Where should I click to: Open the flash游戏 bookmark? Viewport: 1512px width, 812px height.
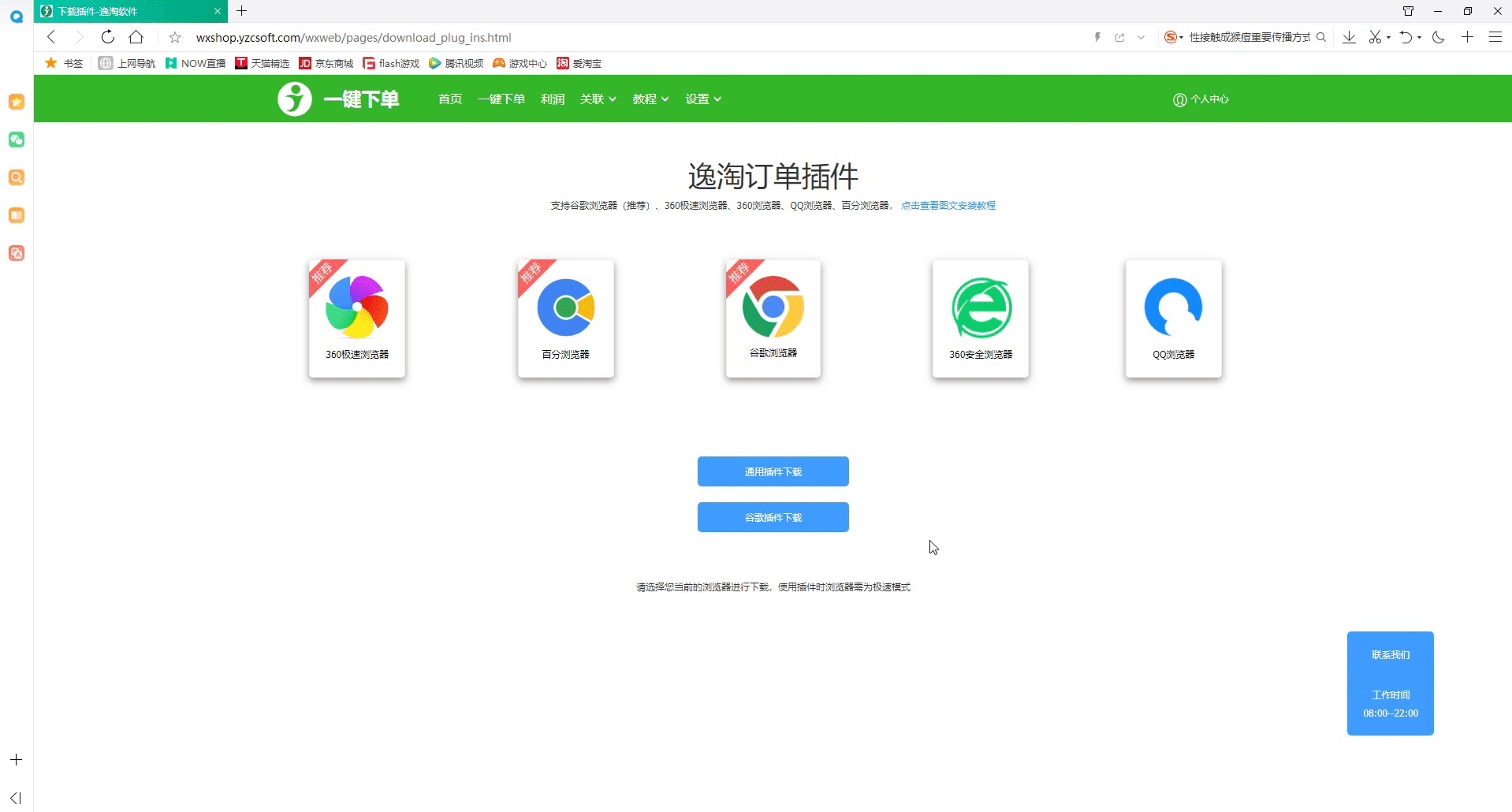391,63
